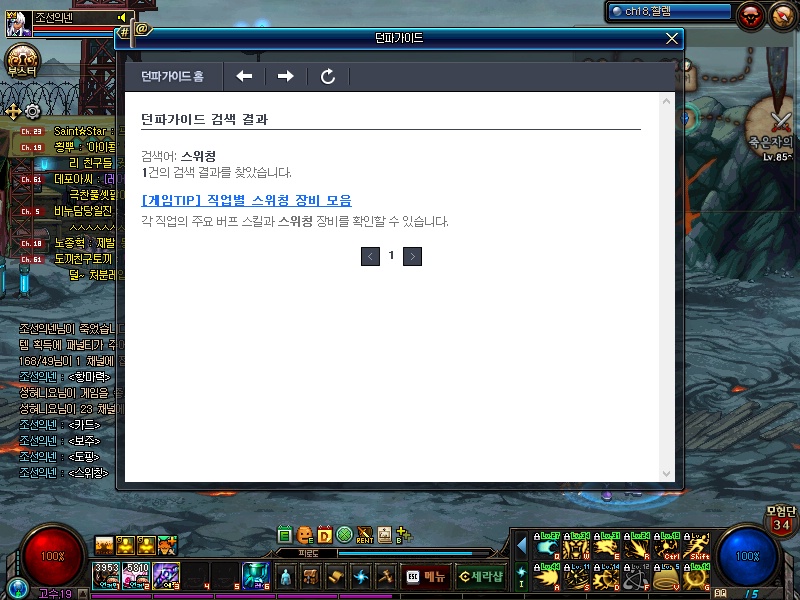Image resolution: width=800 pixels, height=600 pixels.
Task: Select page 1 of the search results
Action: pos(391,256)
